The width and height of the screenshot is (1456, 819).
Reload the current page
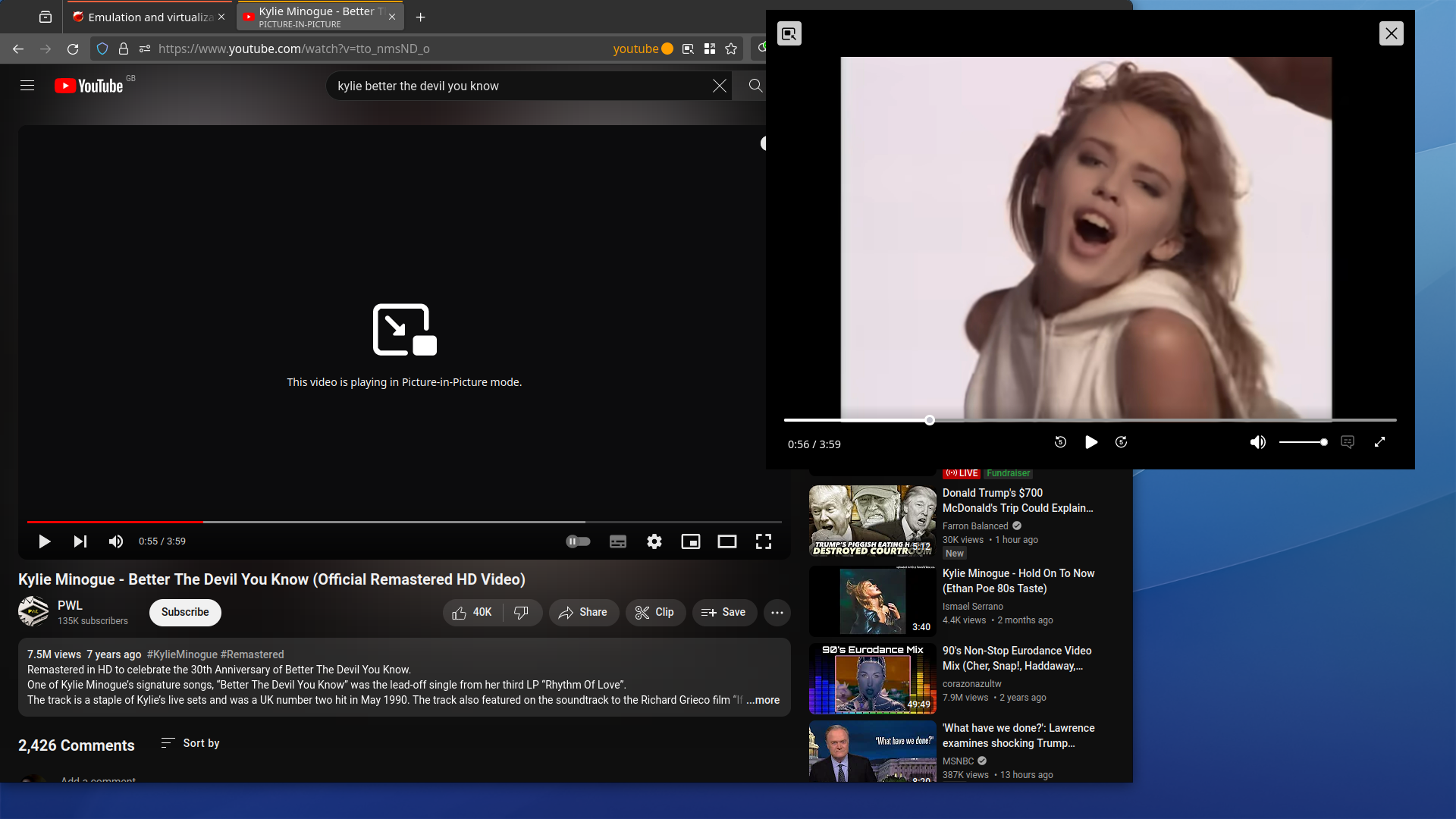73,49
